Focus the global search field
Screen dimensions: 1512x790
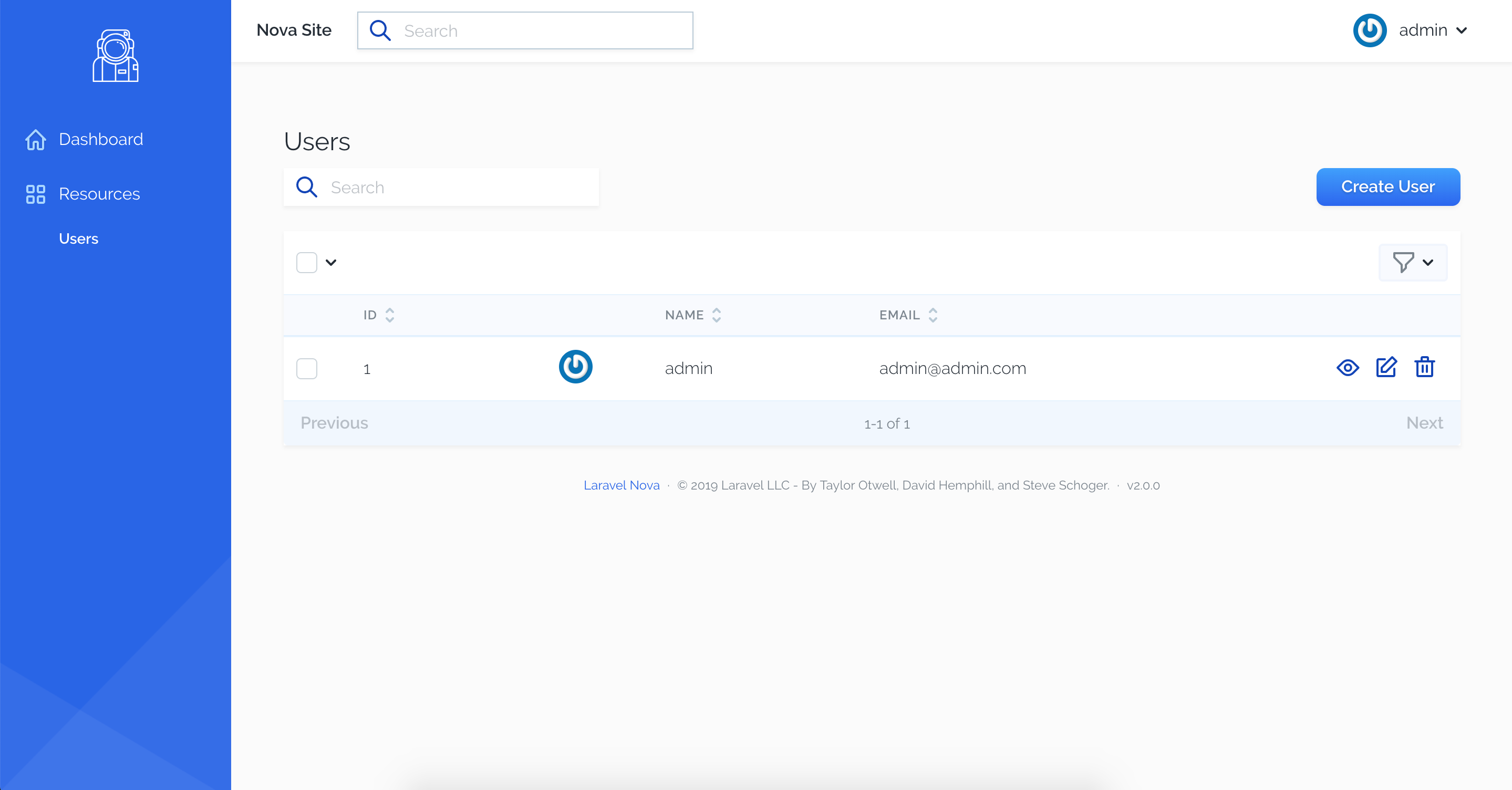(x=540, y=30)
